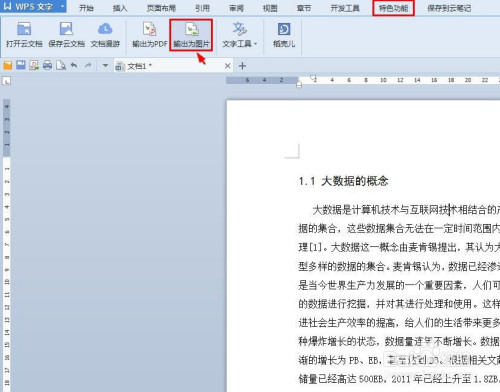Close the 文档1 document tab with its X
Viewport: 500px width, 392px height.
pos(227,66)
